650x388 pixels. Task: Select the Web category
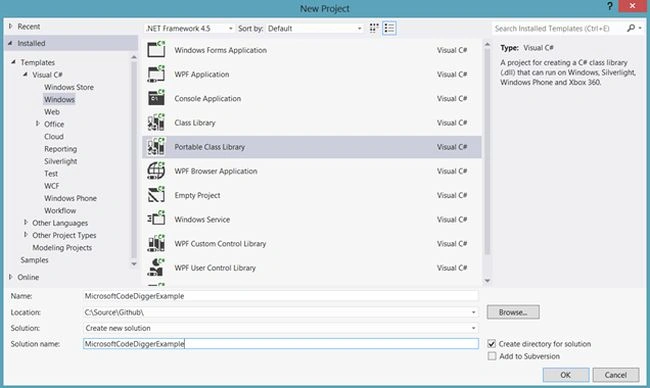click(x=52, y=112)
